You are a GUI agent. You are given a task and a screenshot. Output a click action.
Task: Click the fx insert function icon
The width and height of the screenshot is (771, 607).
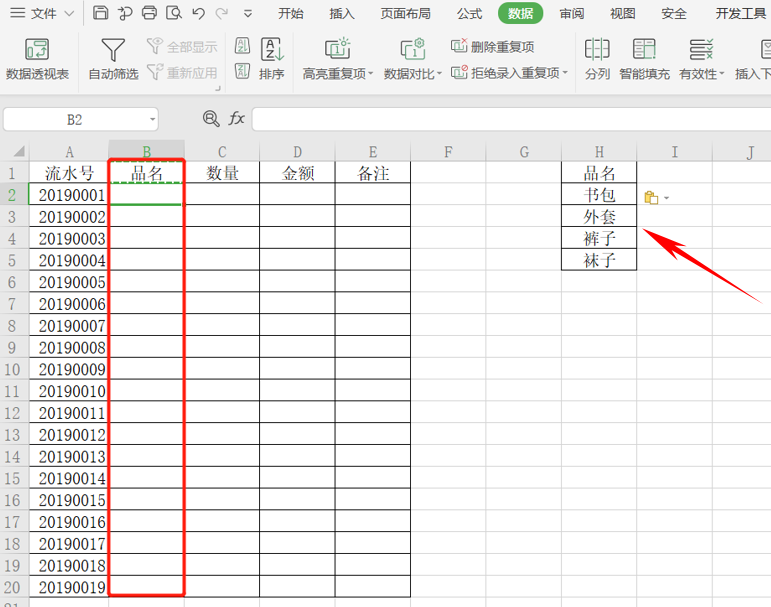tap(237, 119)
